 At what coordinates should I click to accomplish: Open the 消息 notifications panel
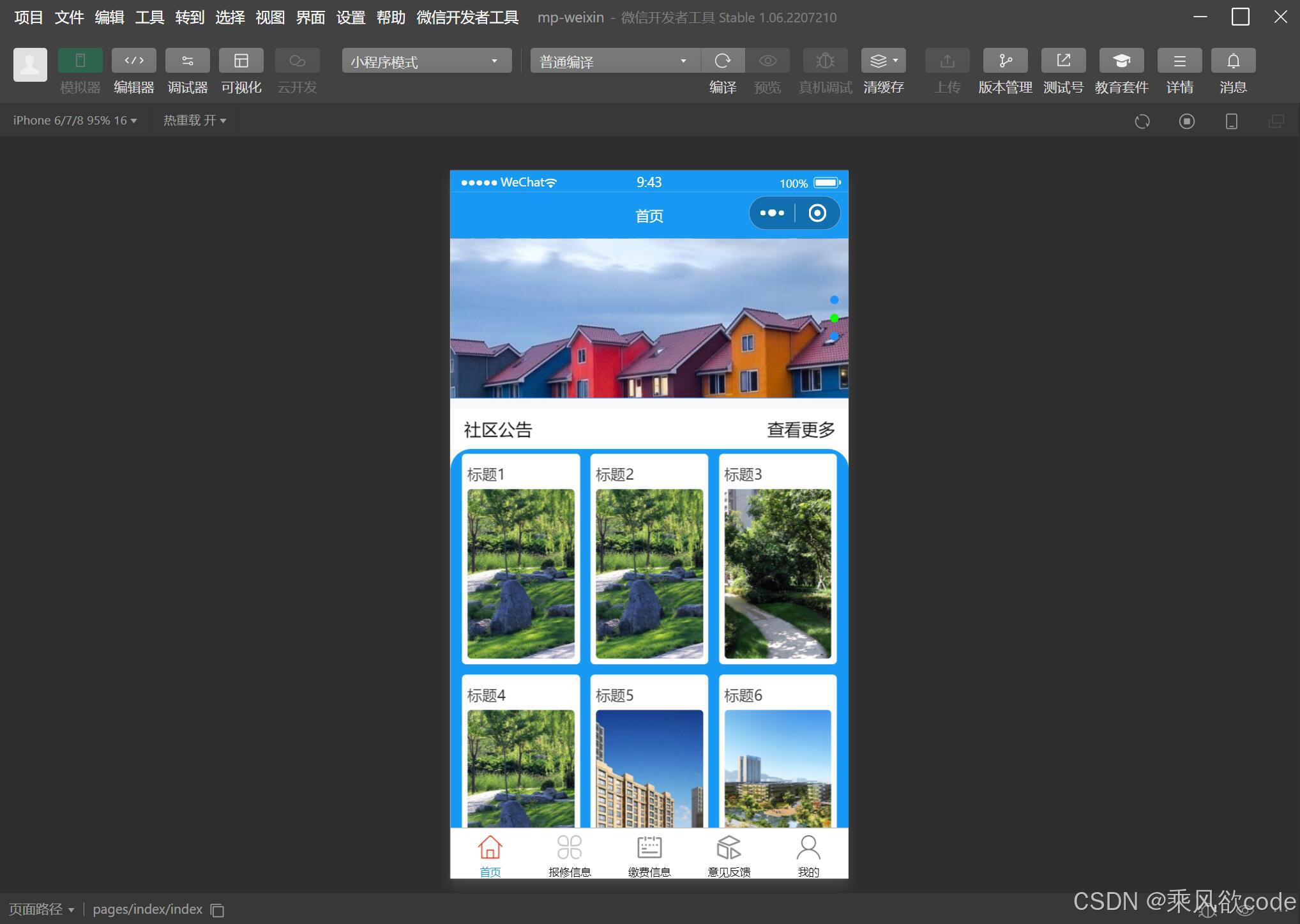click(x=1233, y=61)
